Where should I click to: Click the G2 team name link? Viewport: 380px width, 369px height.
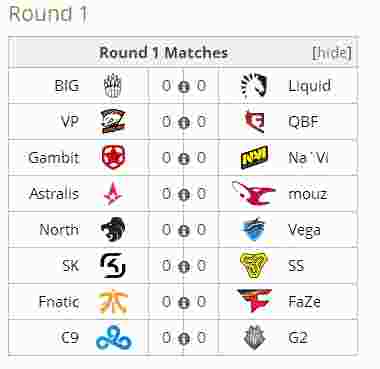298,338
